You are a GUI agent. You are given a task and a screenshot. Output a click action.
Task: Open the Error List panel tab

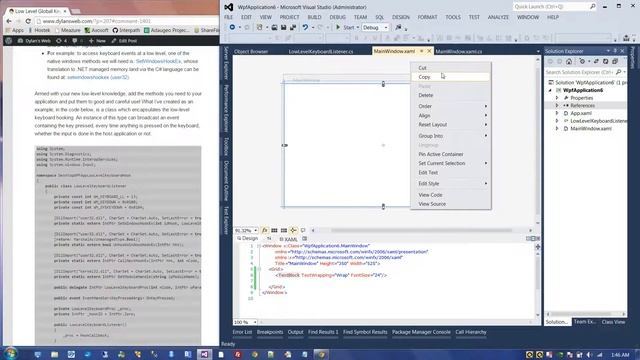pyautogui.click(x=242, y=332)
